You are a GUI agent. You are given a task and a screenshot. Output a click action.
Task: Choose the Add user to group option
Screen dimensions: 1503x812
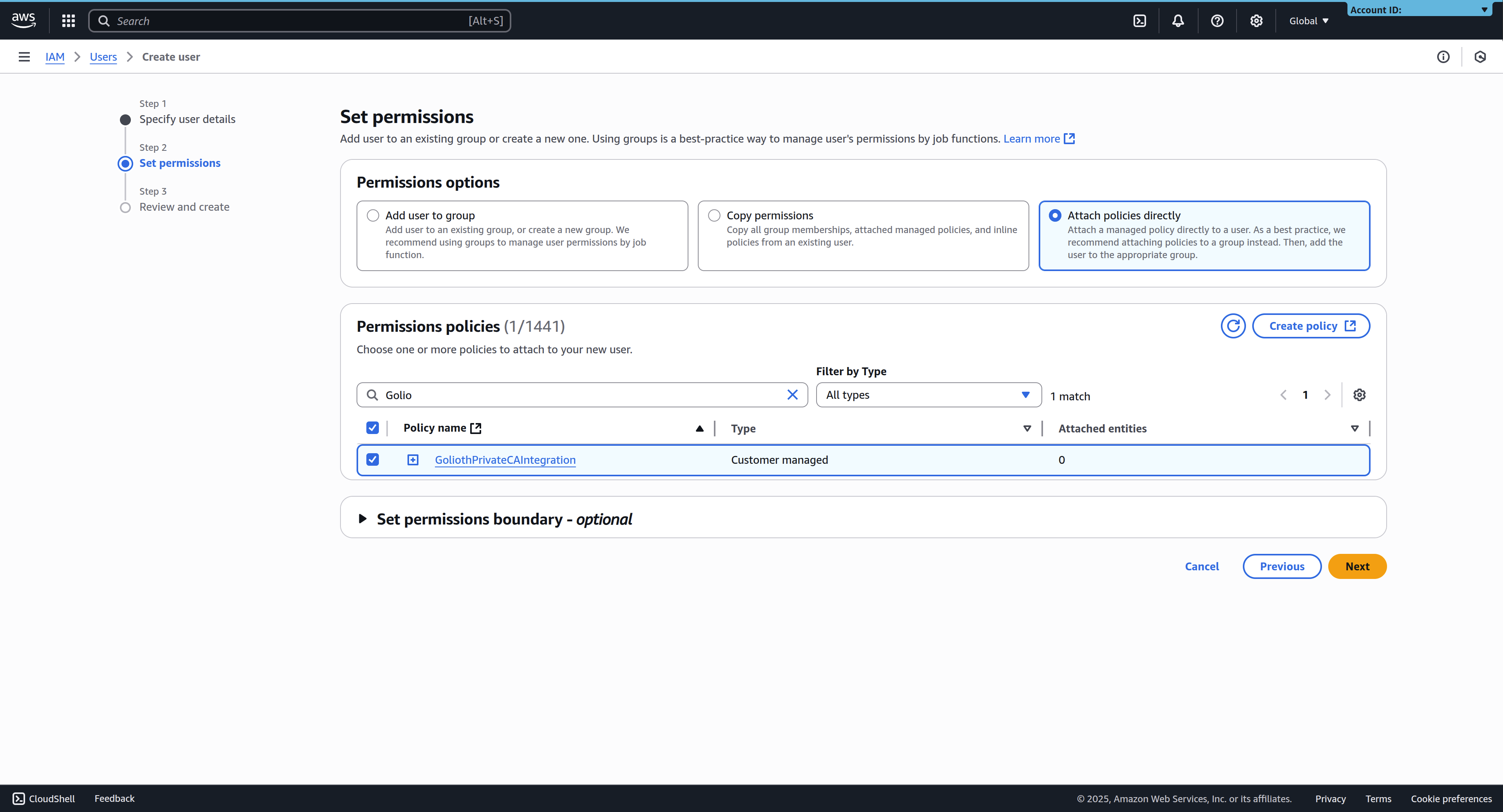tap(373, 215)
